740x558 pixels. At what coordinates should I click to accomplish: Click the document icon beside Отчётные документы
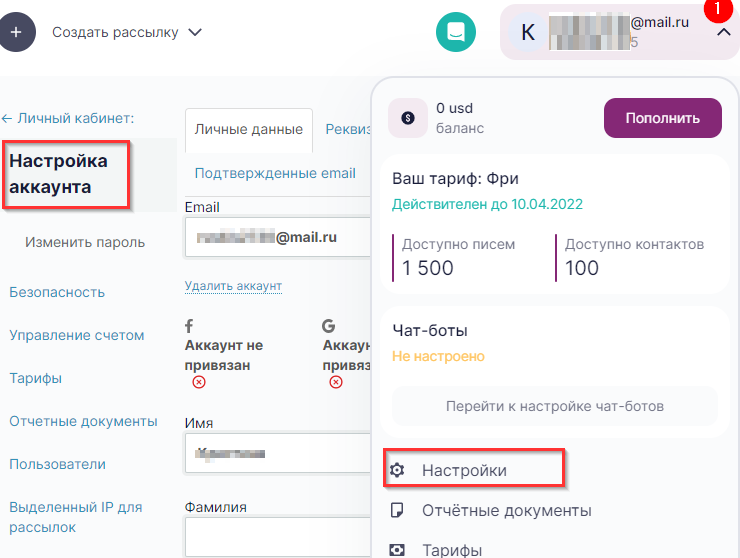tap(397, 510)
